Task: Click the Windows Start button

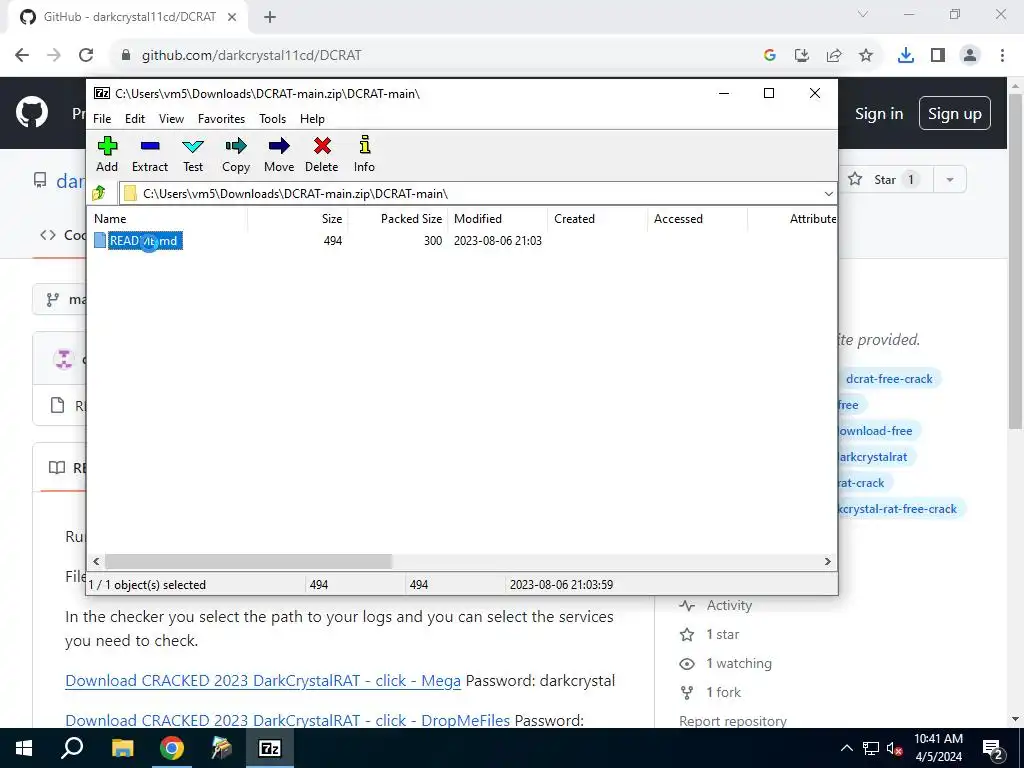Action: pos(24,748)
